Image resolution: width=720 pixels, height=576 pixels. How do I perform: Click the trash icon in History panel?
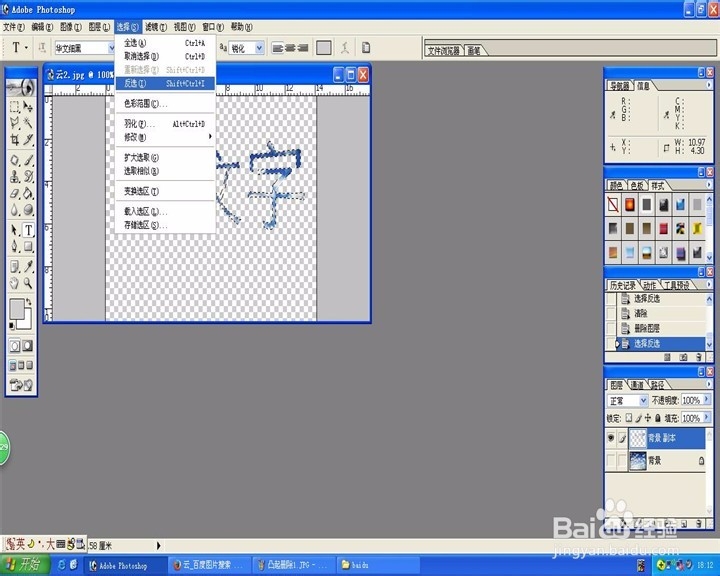coord(699,357)
